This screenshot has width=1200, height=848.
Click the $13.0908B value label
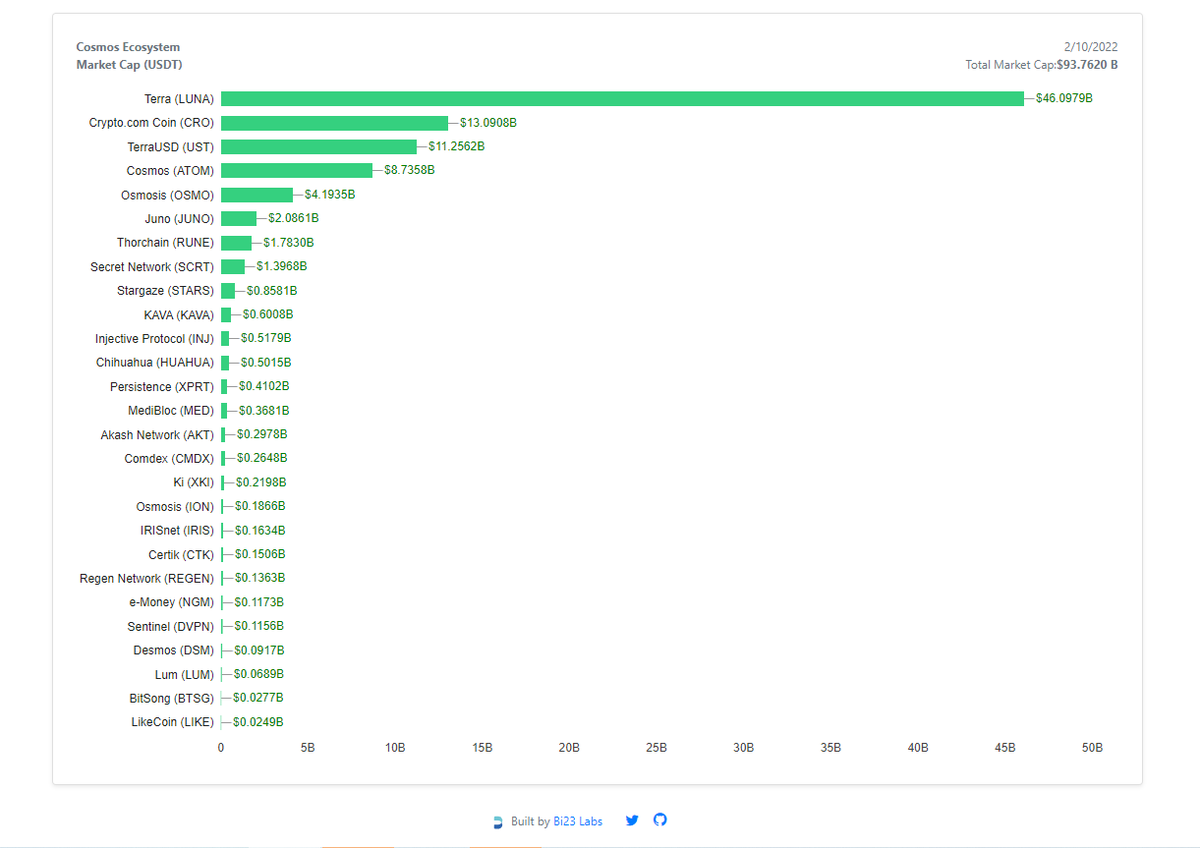[488, 123]
